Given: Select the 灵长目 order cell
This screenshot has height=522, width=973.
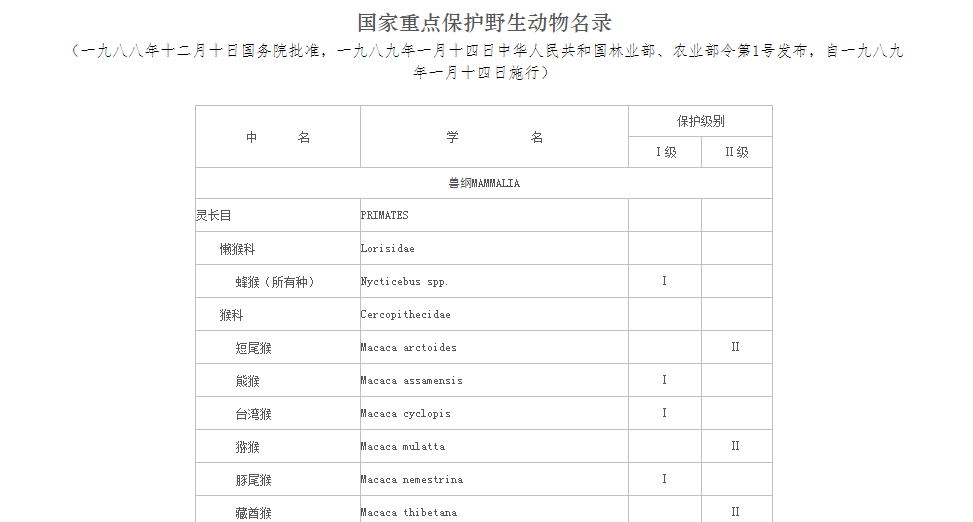Looking at the screenshot, I should click(278, 215).
